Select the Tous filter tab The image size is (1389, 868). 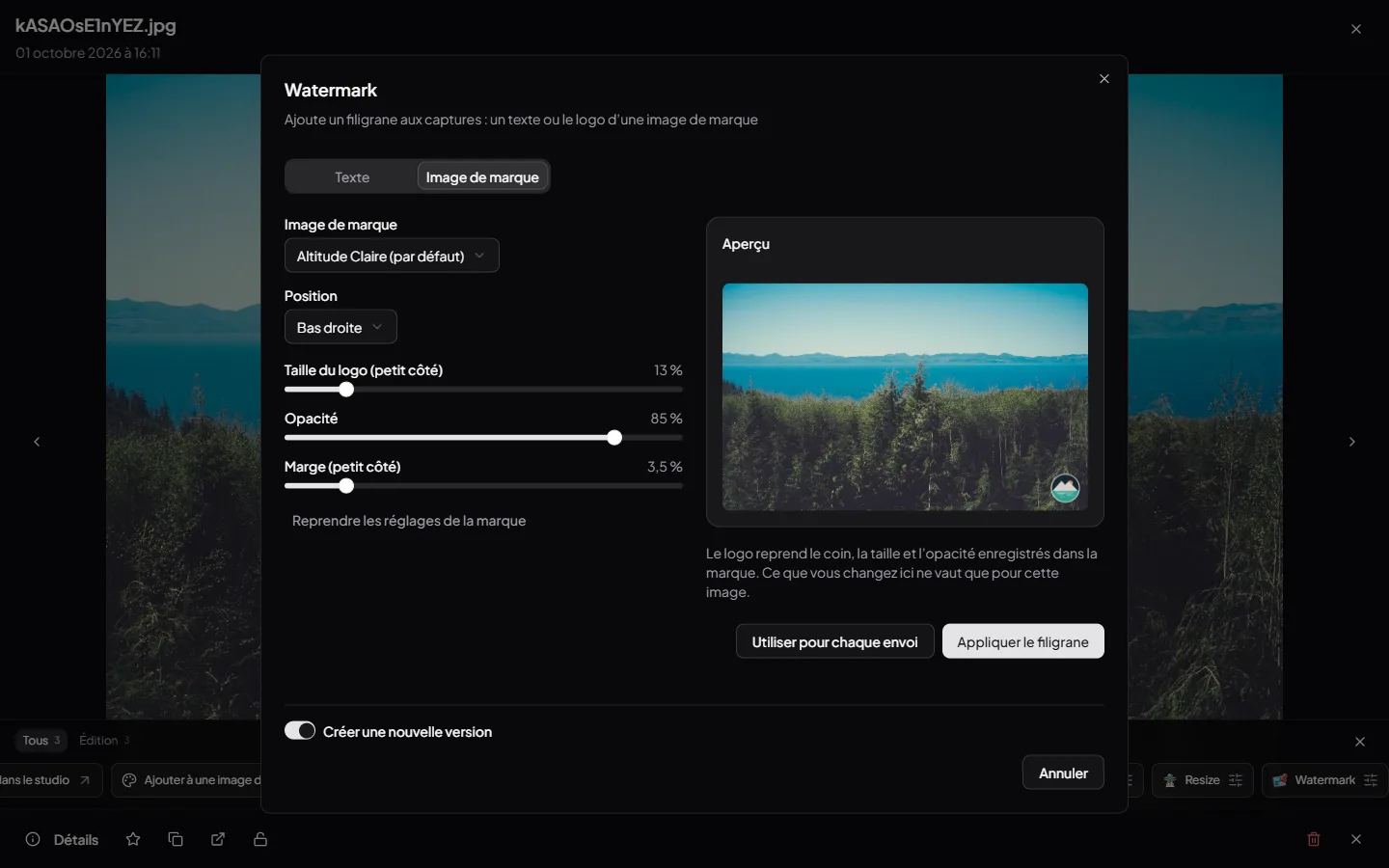pos(42,741)
